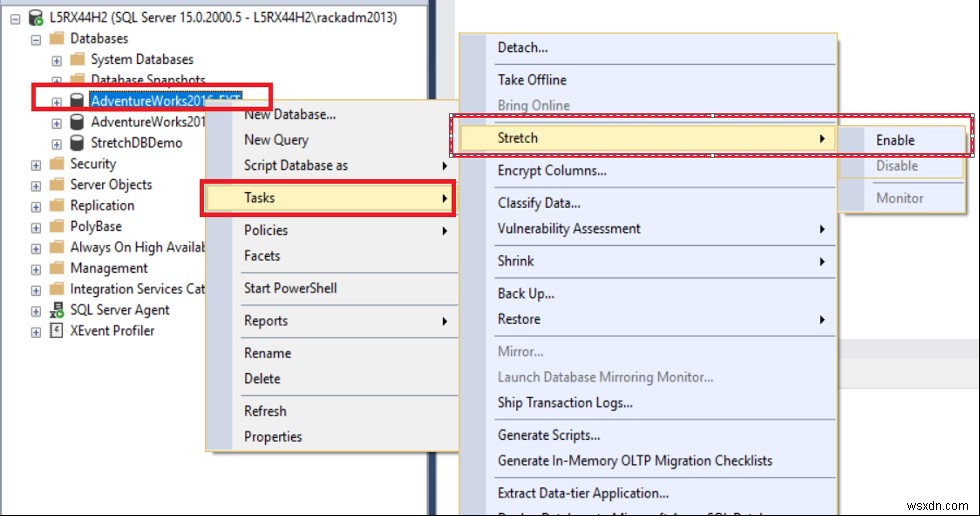Select Encrypt Columns... menu item
This screenshot has height=516, width=980.
tap(649, 171)
